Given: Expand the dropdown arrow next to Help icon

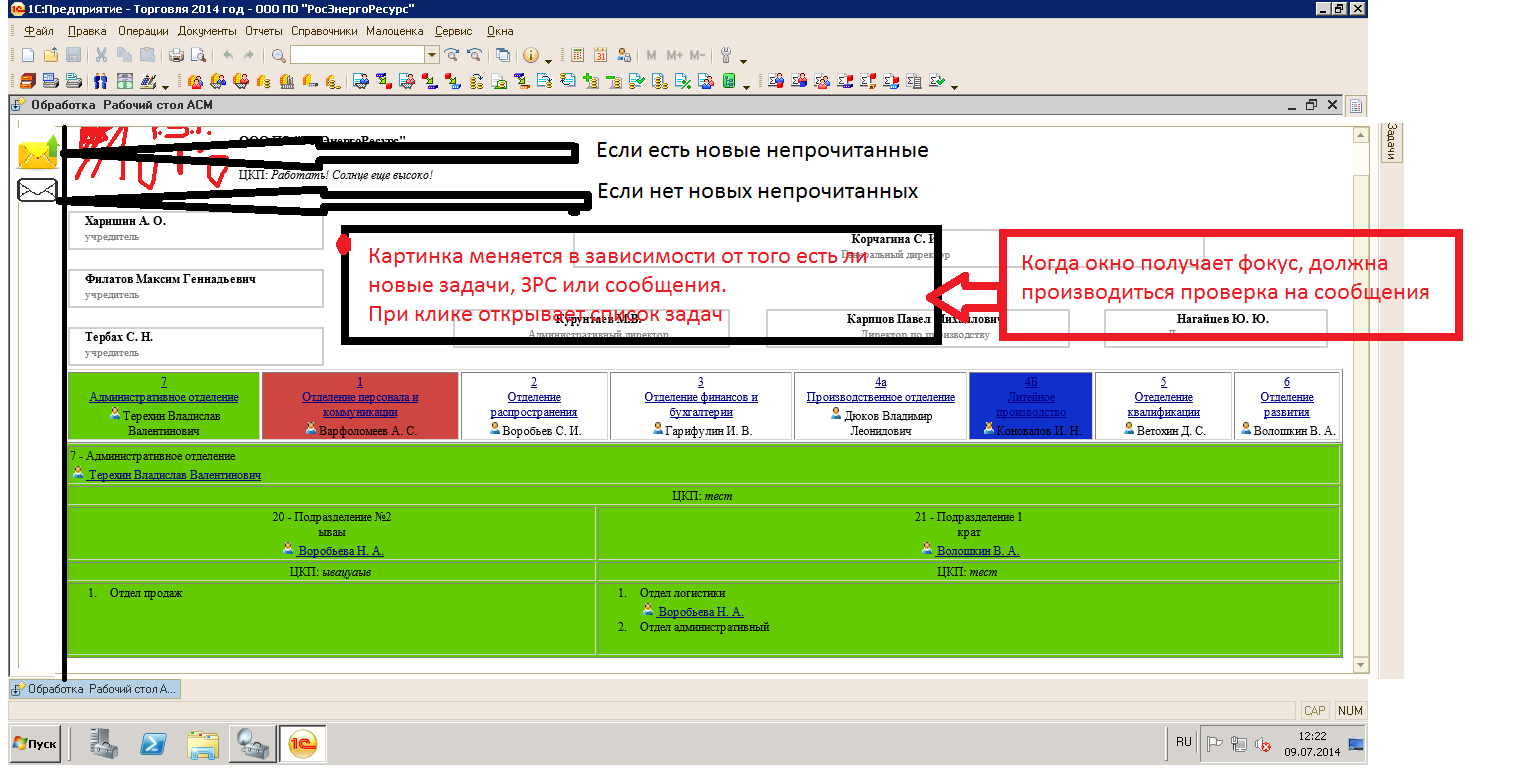Looking at the screenshot, I should point(548,60).
